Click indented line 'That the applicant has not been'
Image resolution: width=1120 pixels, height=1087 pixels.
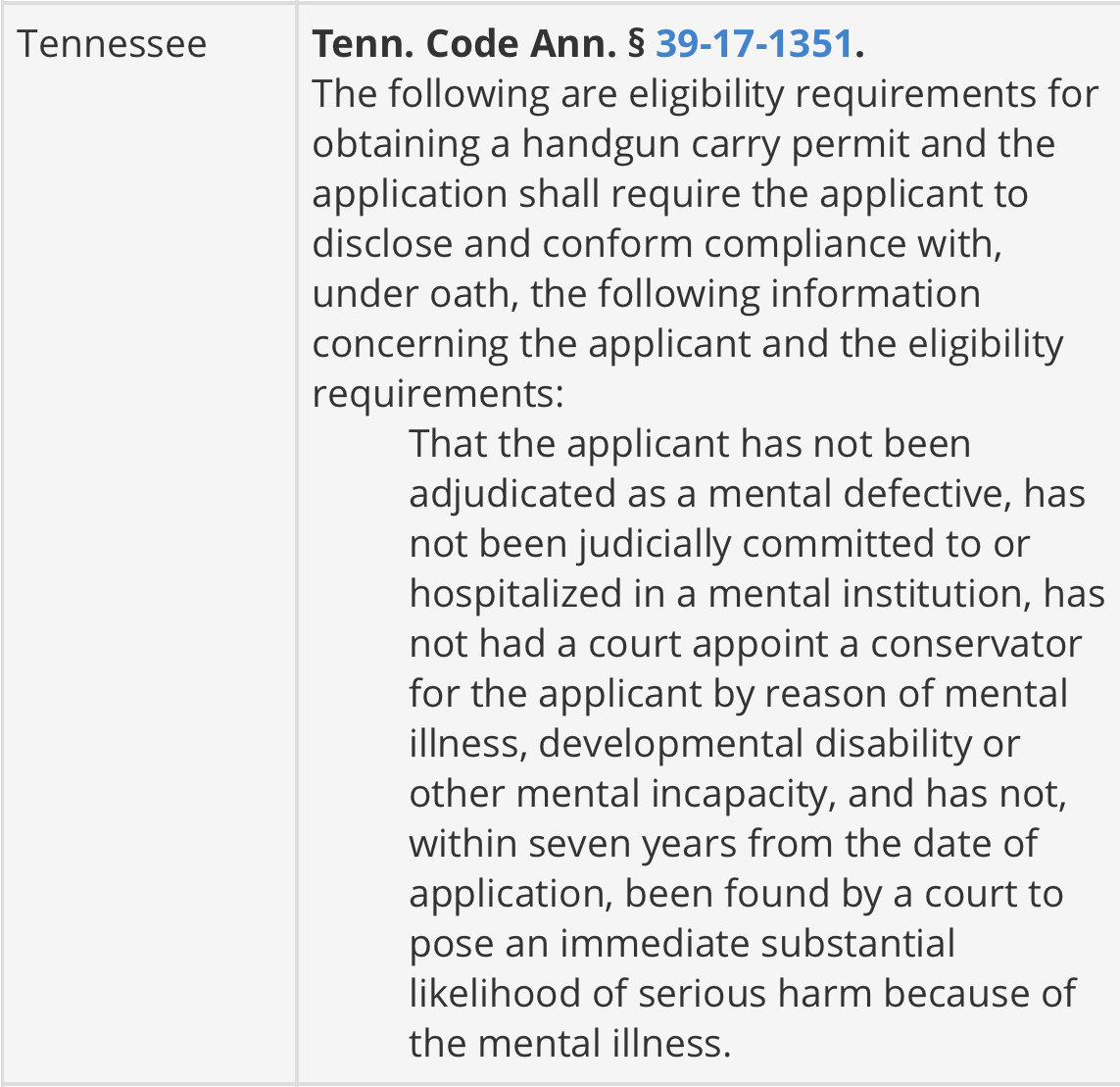coord(690,444)
